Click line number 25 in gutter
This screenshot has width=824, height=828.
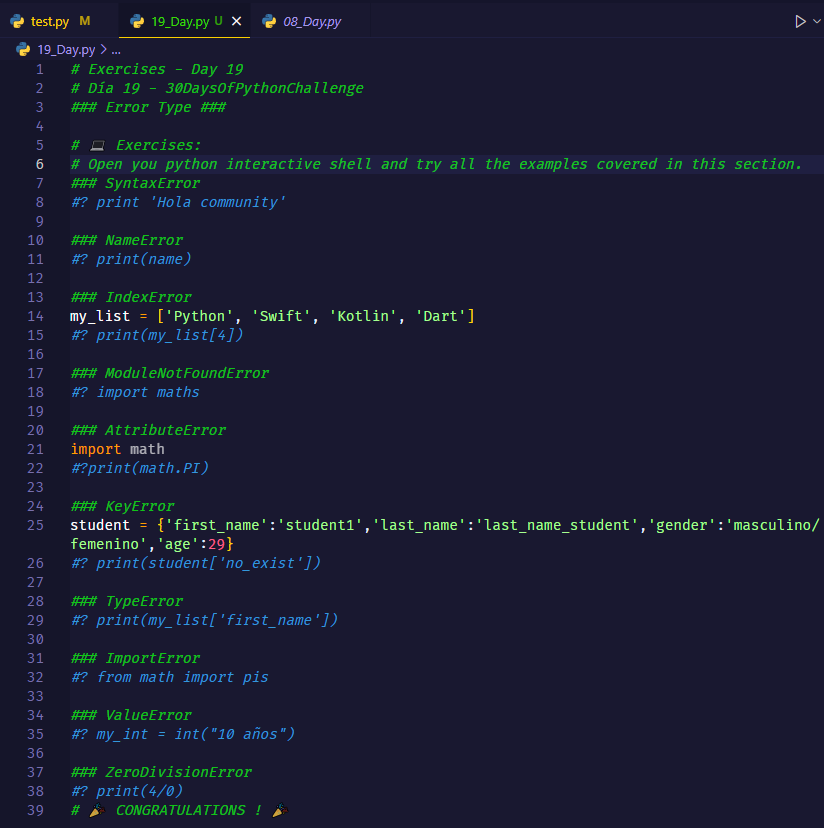pos(35,525)
